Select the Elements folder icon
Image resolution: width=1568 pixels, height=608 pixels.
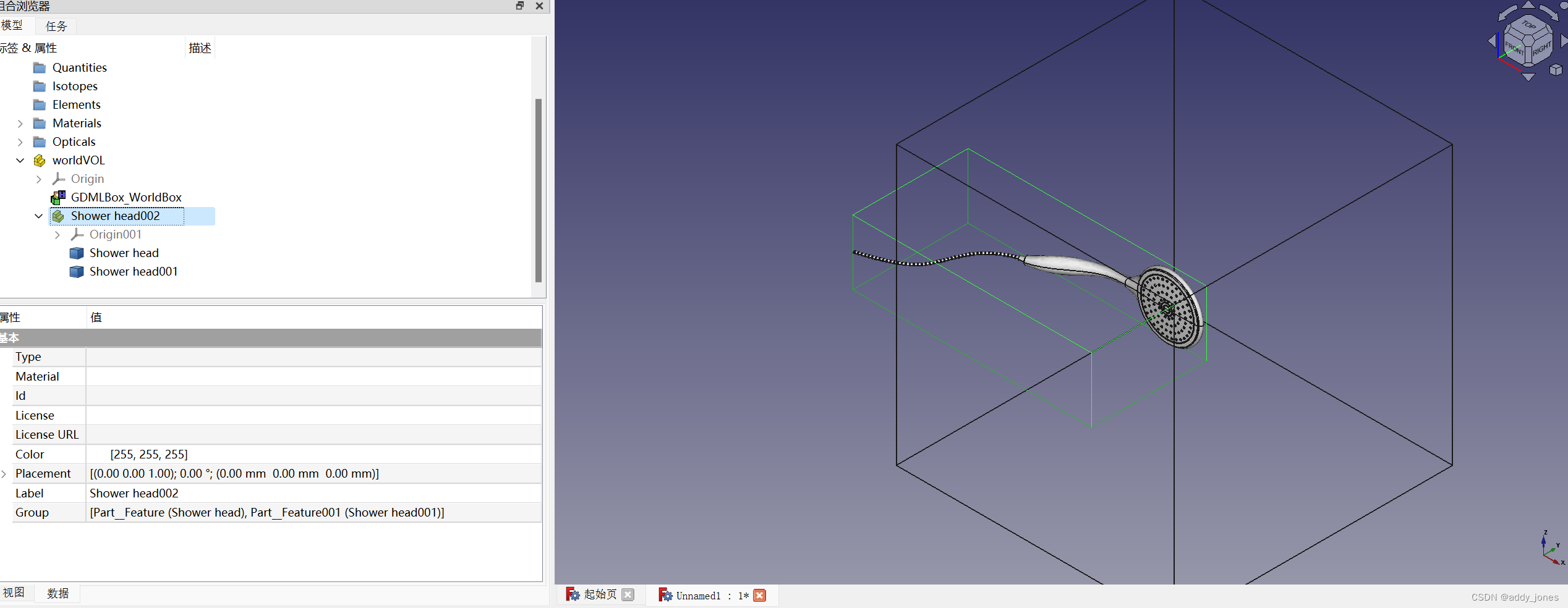[x=40, y=104]
